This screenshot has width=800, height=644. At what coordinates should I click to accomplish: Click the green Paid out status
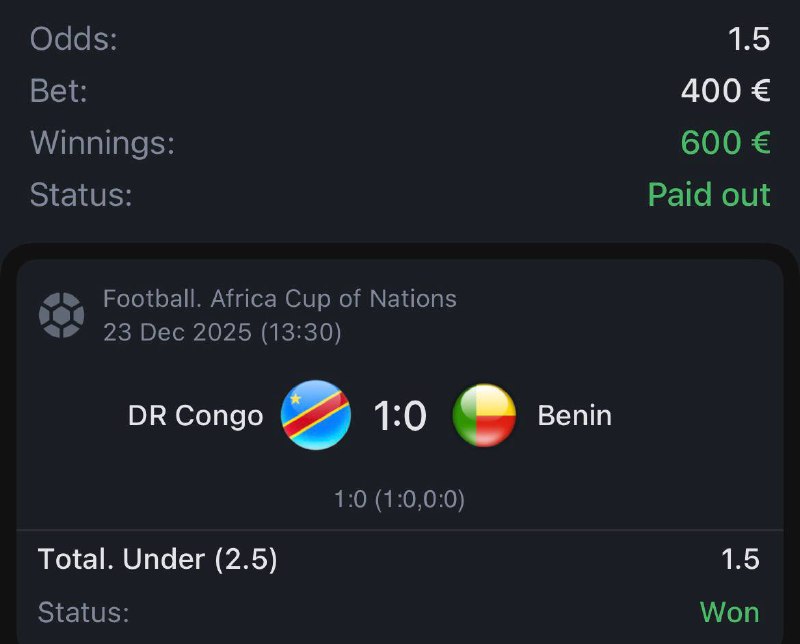[708, 194]
